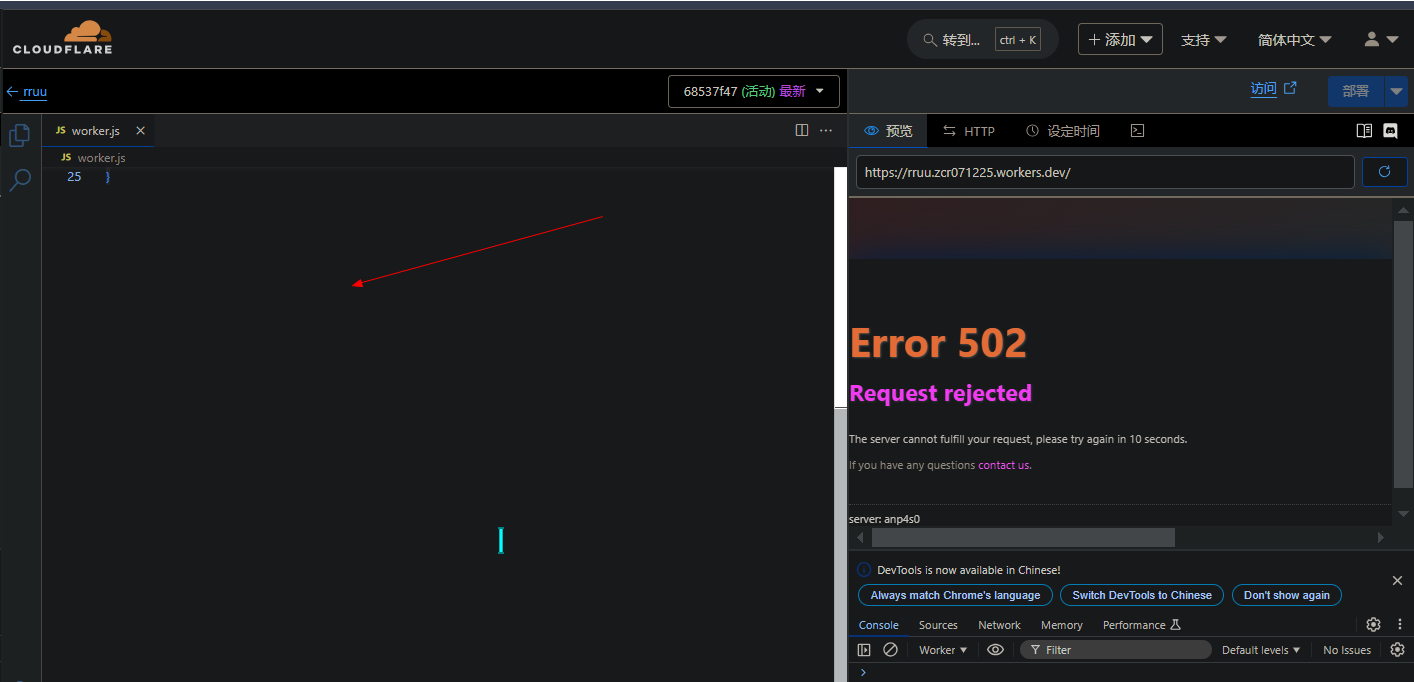Select the Network DevTools tab
The width and height of the screenshot is (1414, 682).
click(x=999, y=625)
